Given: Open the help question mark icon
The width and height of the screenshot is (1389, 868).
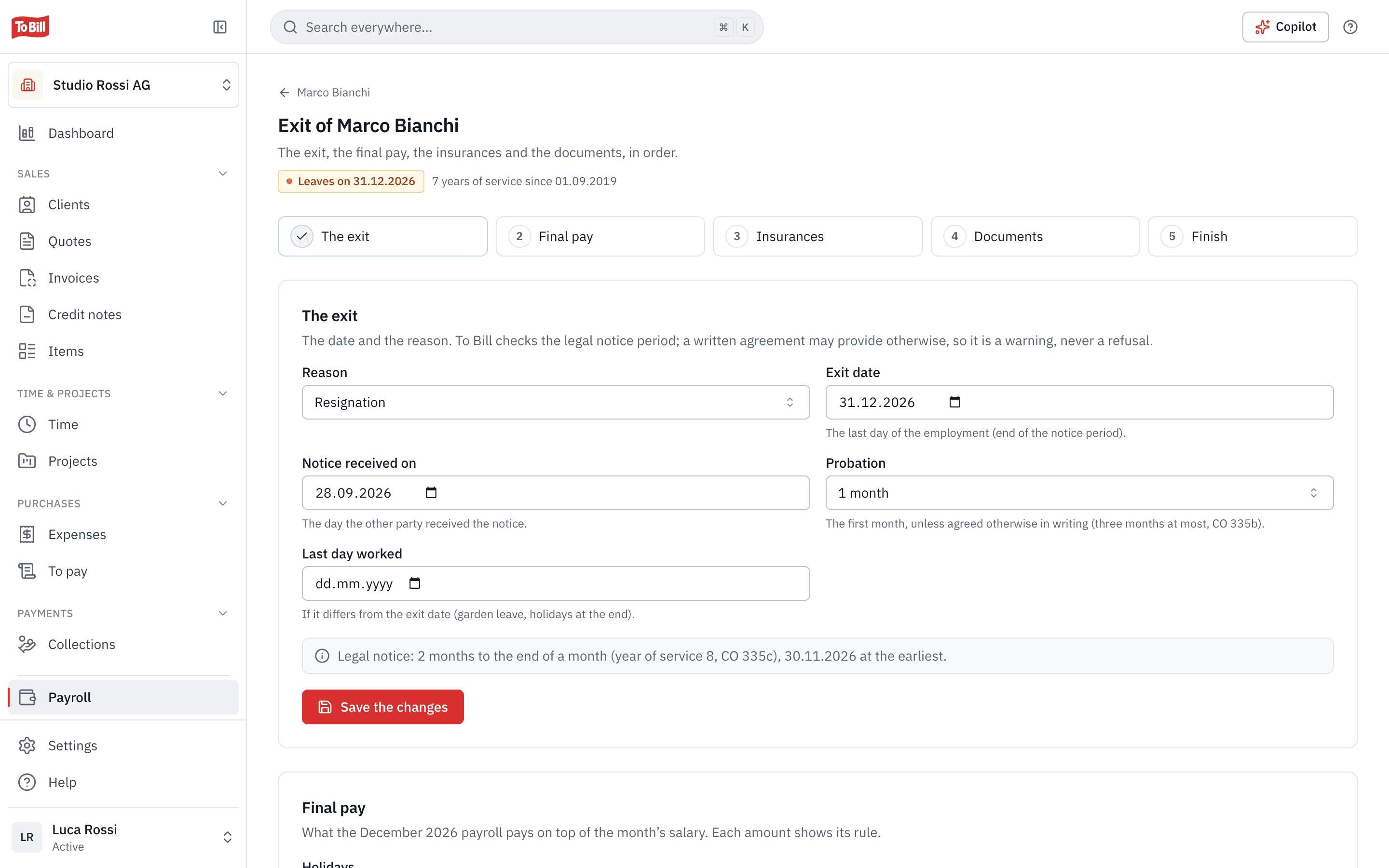Looking at the screenshot, I should coord(1350,27).
